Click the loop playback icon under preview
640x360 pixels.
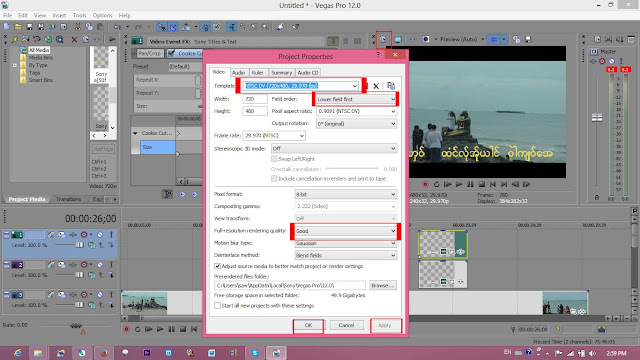coord(436,184)
